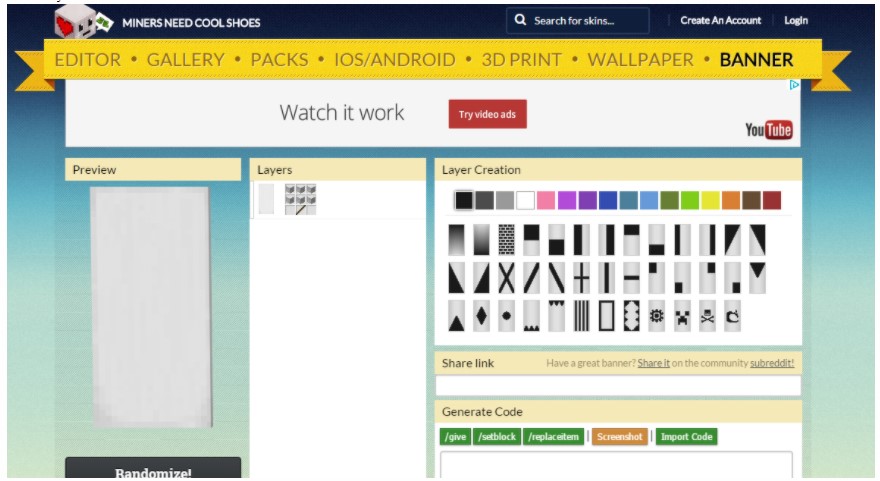Click the Import Code button
The height and width of the screenshot is (481, 880).
(686, 437)
